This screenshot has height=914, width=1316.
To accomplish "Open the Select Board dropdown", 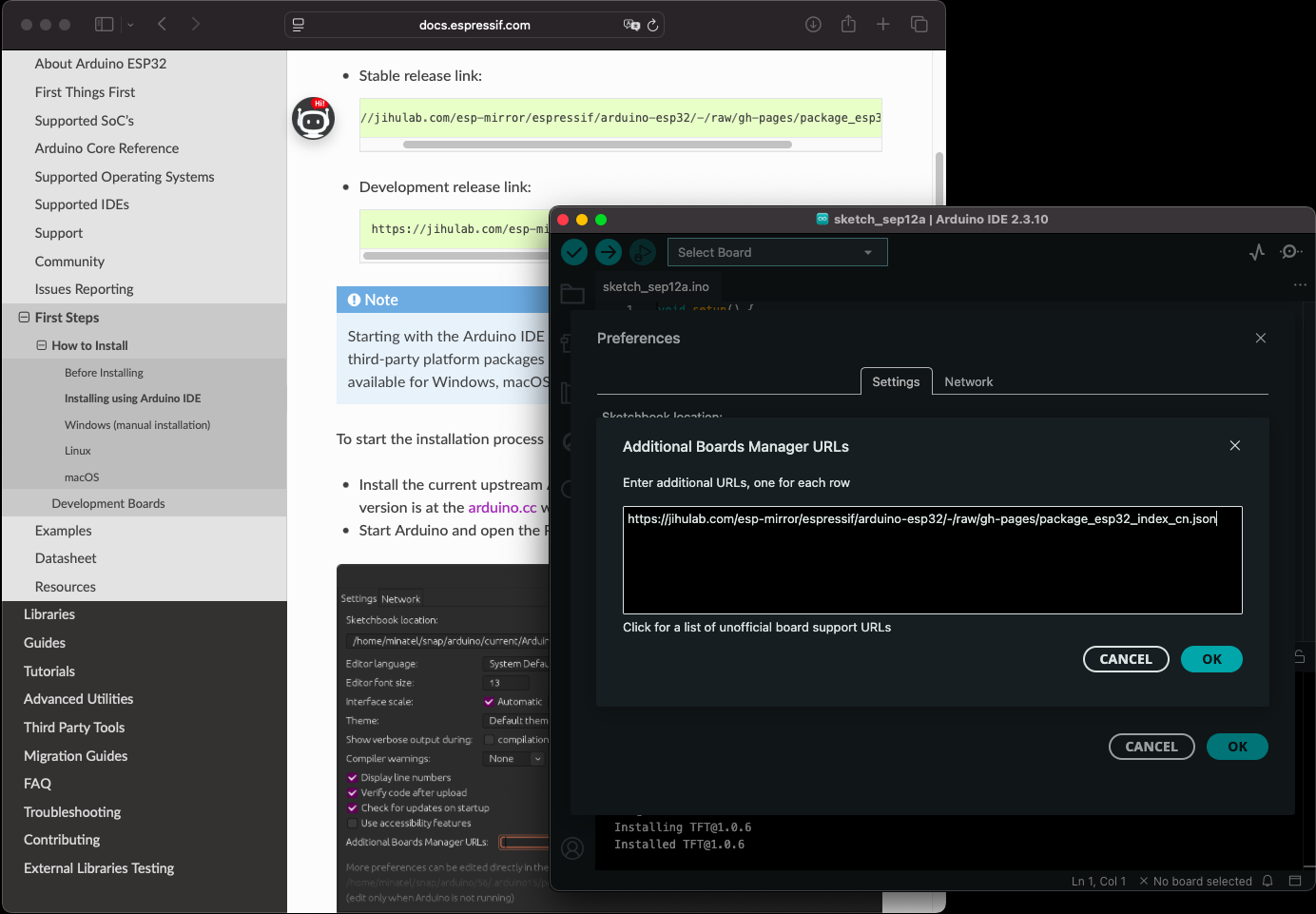I will (778, 252).
